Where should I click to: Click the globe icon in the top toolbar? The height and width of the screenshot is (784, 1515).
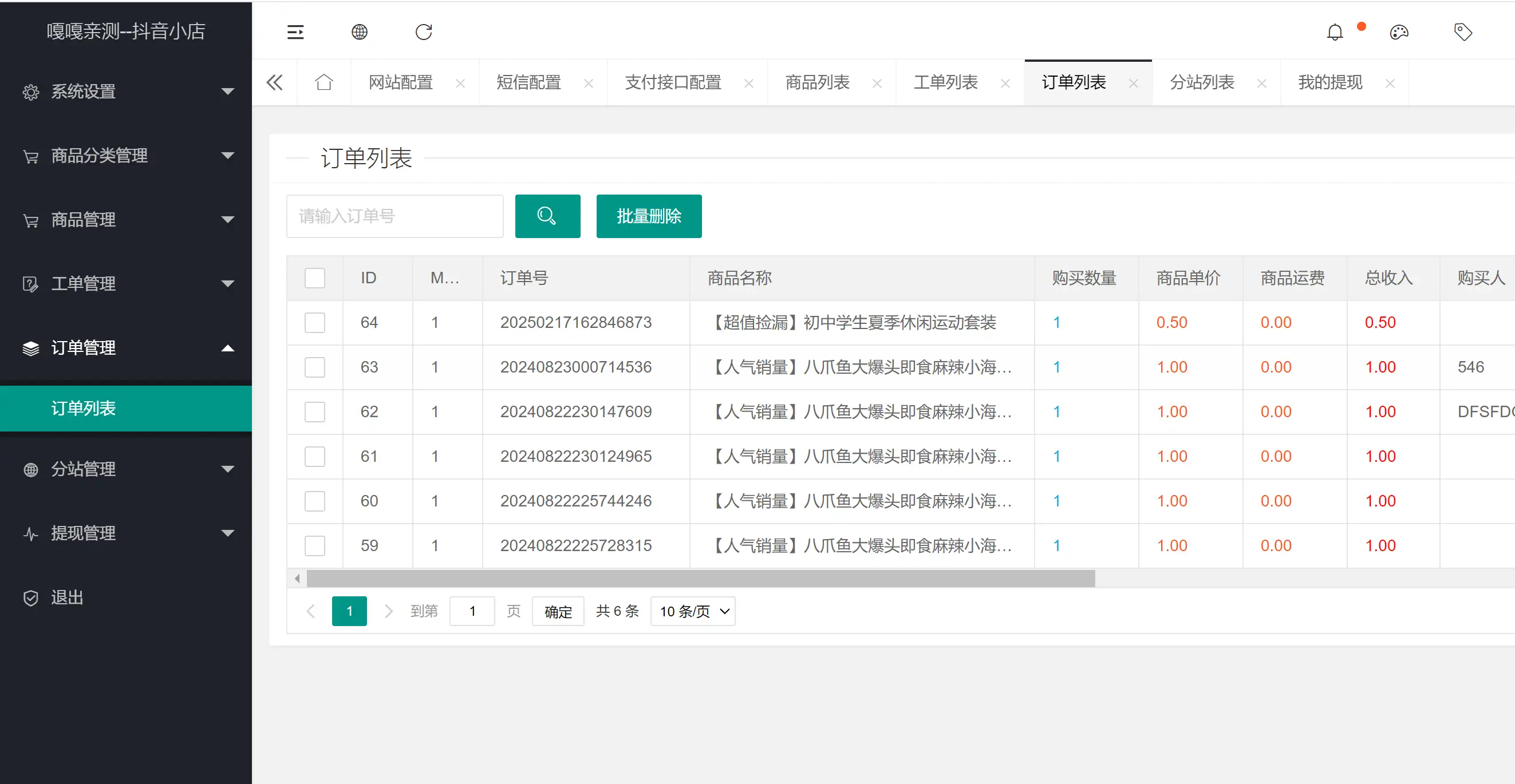click(x=360, y=31)
